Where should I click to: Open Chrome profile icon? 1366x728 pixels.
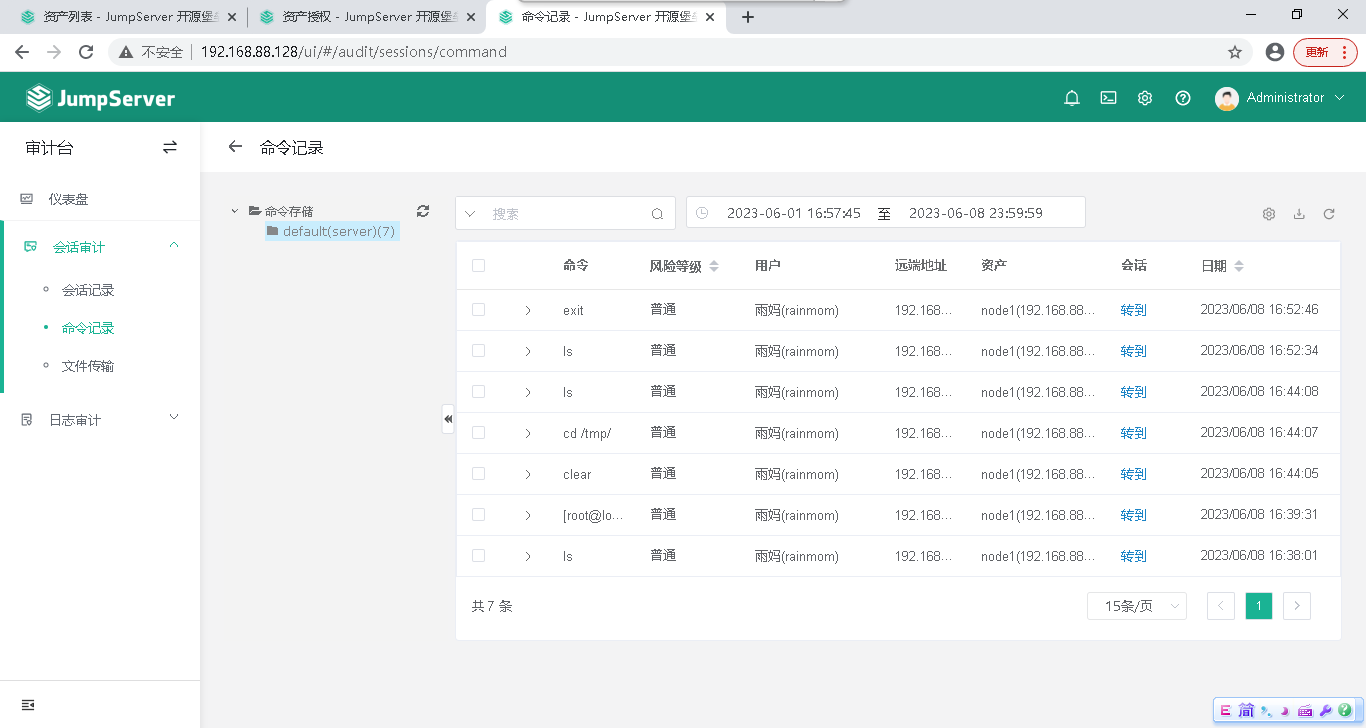tap(1274, 52)
